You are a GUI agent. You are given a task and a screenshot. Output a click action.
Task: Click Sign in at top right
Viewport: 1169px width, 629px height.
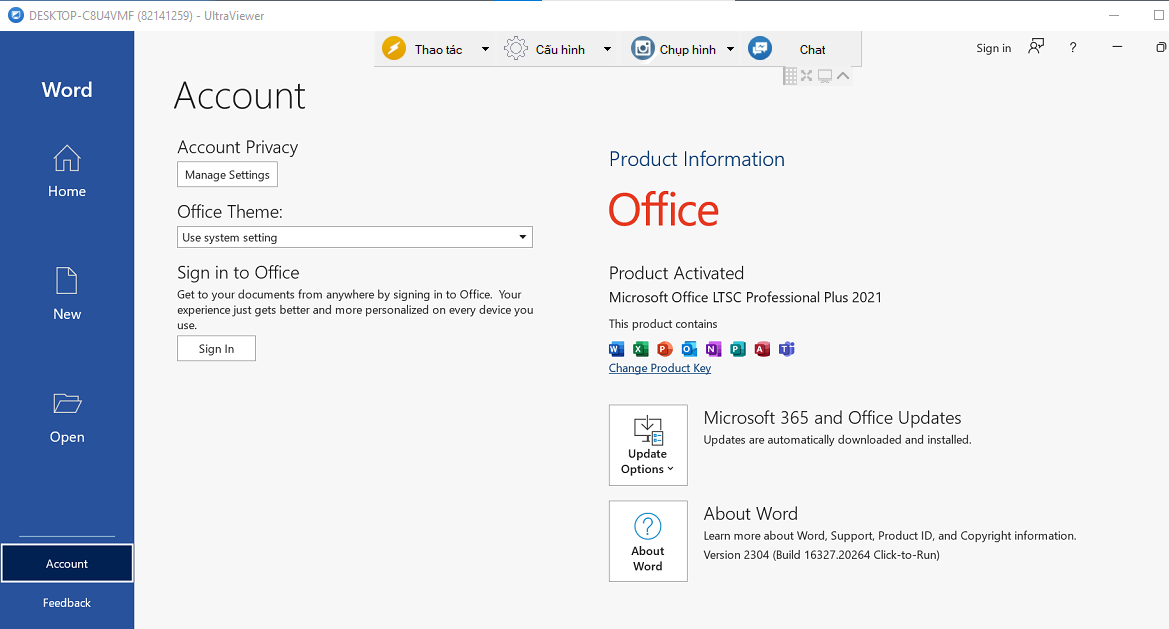coord(994,48)
